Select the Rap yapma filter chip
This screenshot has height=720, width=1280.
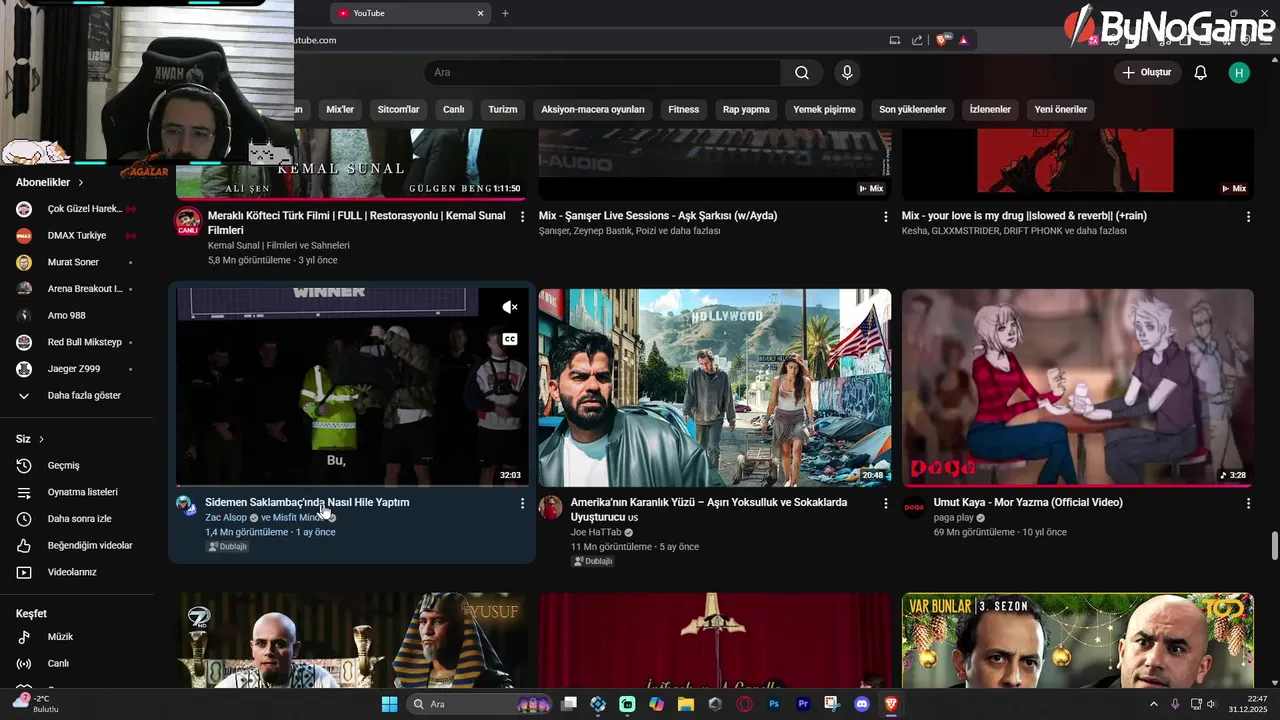746,109
